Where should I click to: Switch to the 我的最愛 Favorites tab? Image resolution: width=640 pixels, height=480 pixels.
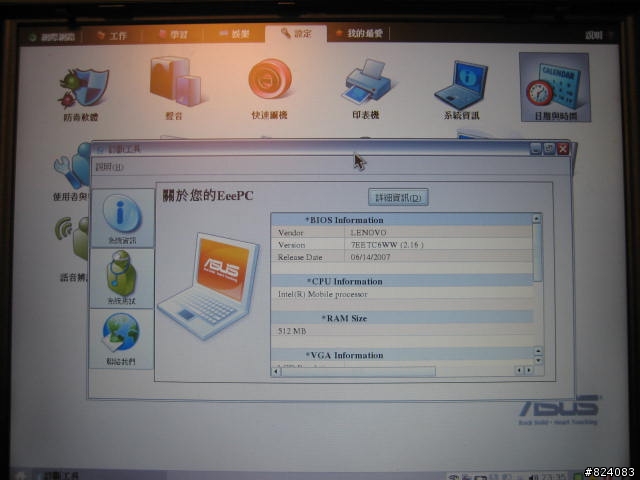click(x=360, y=33)
